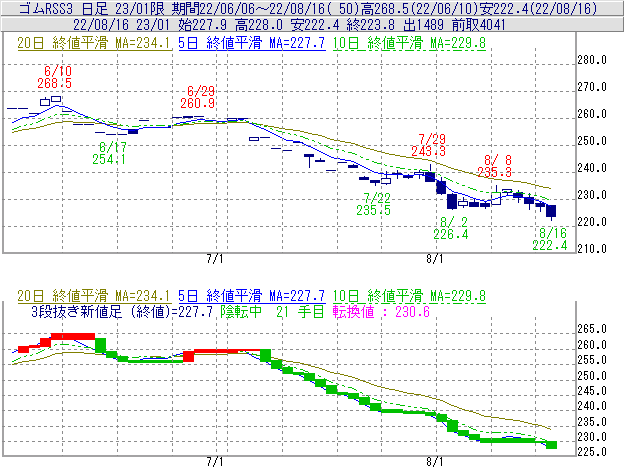Click the 前取4041 open interest text

click(x=479, y=25)
